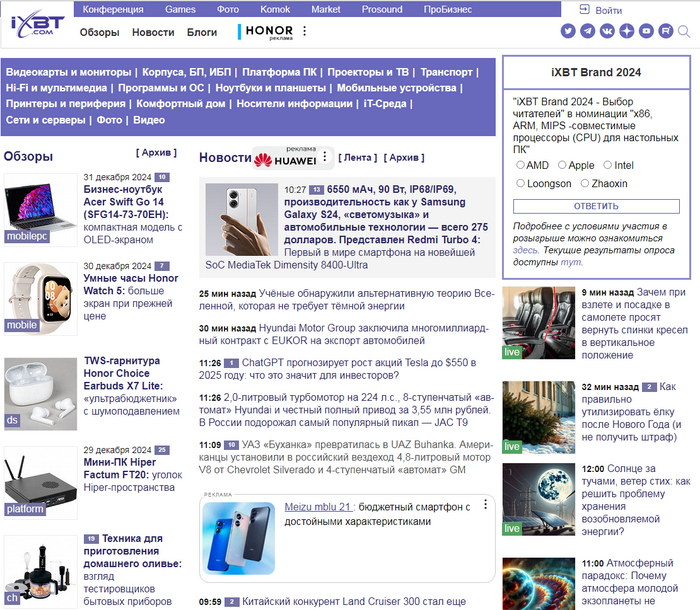Open the Dzen star icon
This screenshot has height=610, width=700.
(627, 31)
